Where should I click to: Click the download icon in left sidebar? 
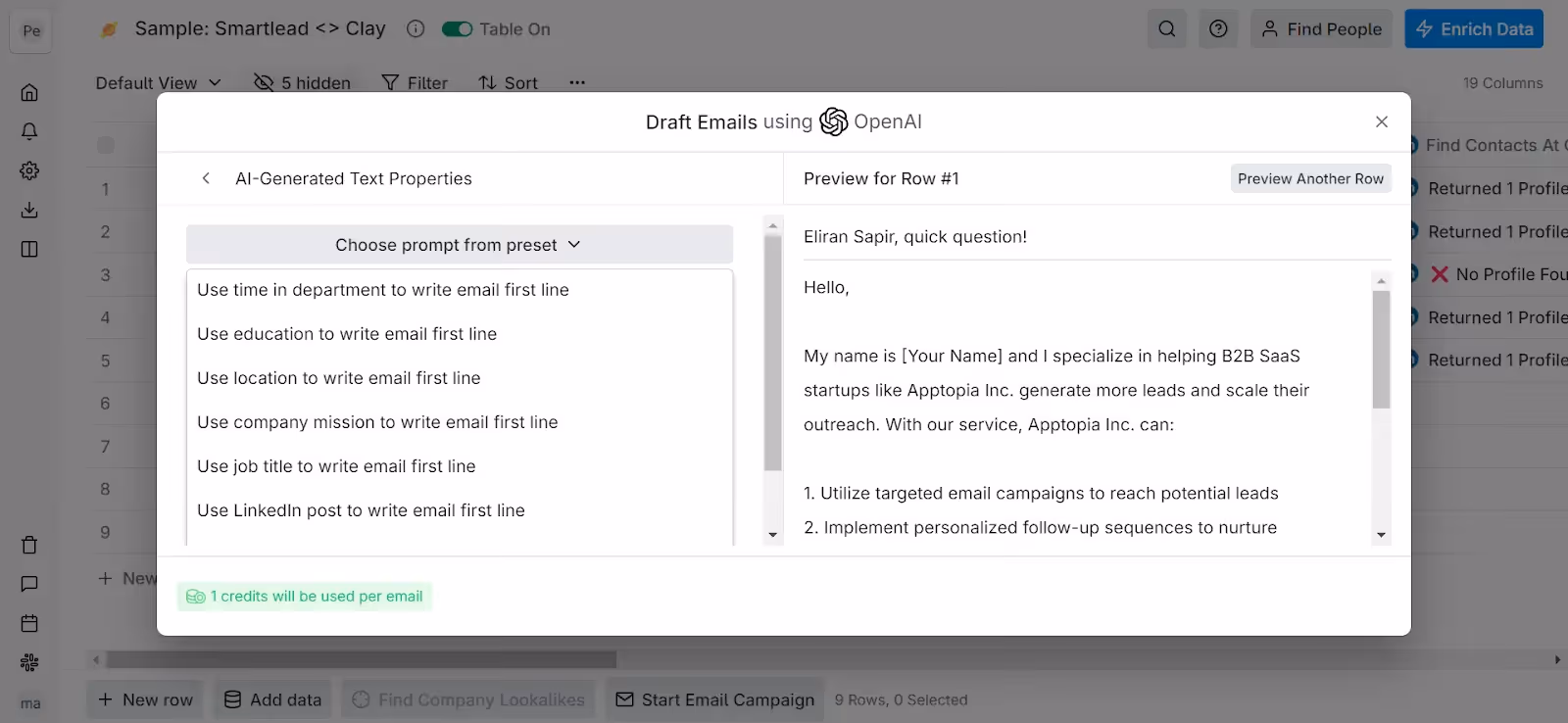pyautogui.click(x=29, y=210)
